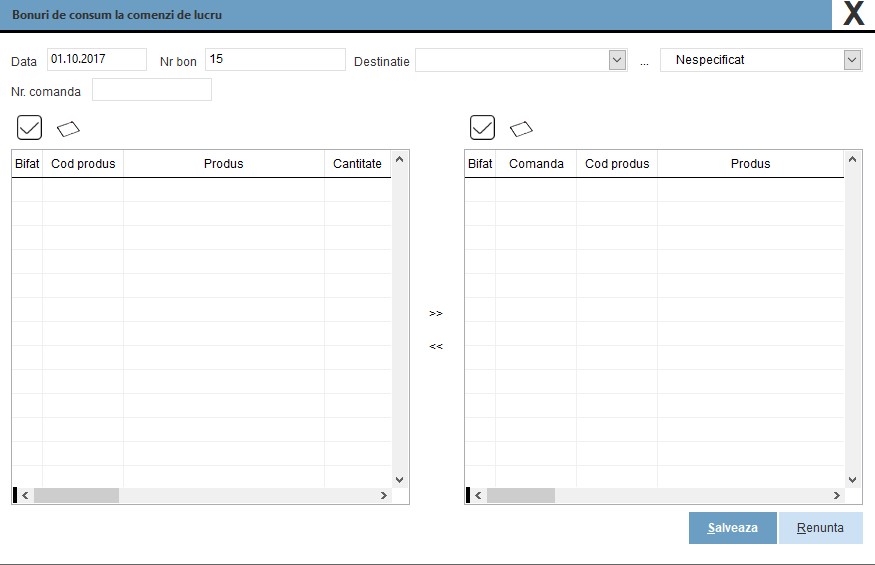875x565 pixels.
Task: Click the eraser icon above the left table
Action: tap(68, 129)
